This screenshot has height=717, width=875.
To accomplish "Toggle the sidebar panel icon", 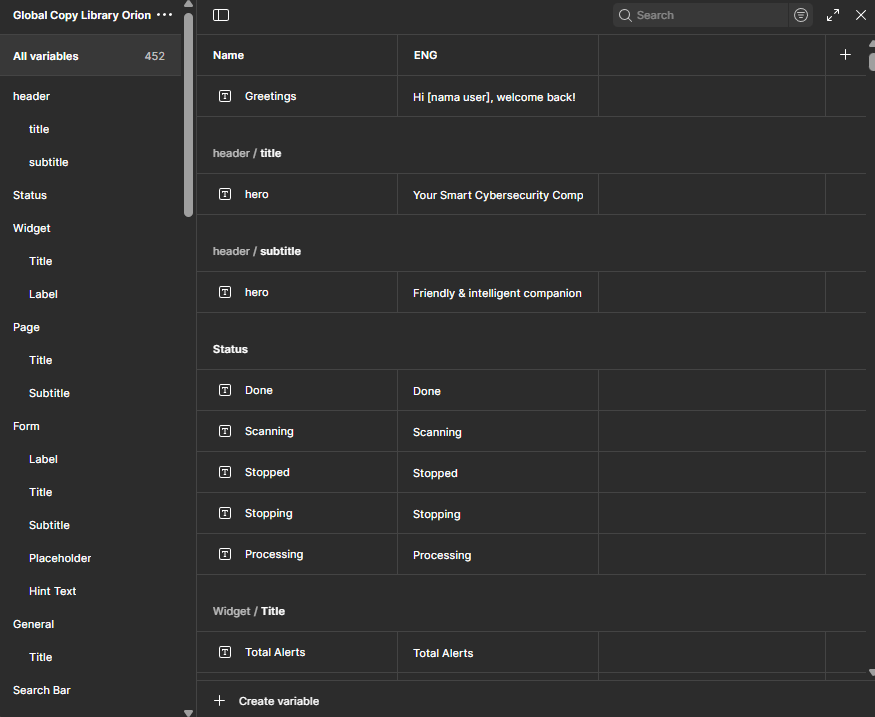I will (221, 15).
